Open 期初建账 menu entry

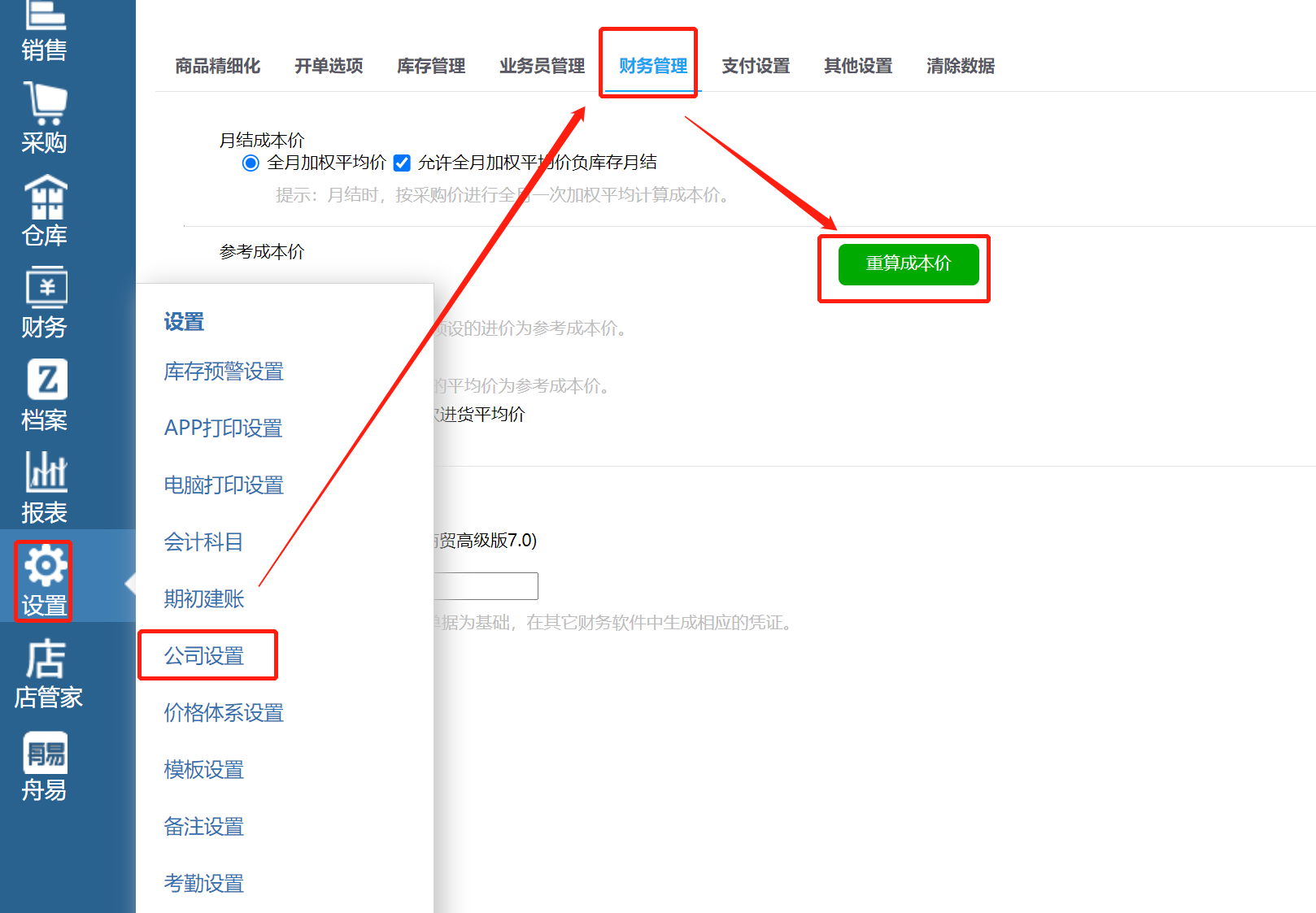coord(204,599)
